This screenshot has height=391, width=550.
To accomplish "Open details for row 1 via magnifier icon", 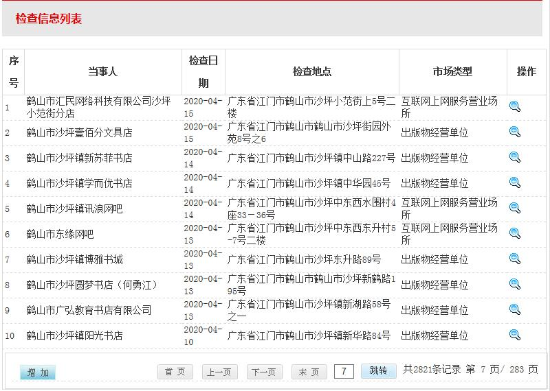I will tap(515, 106).
